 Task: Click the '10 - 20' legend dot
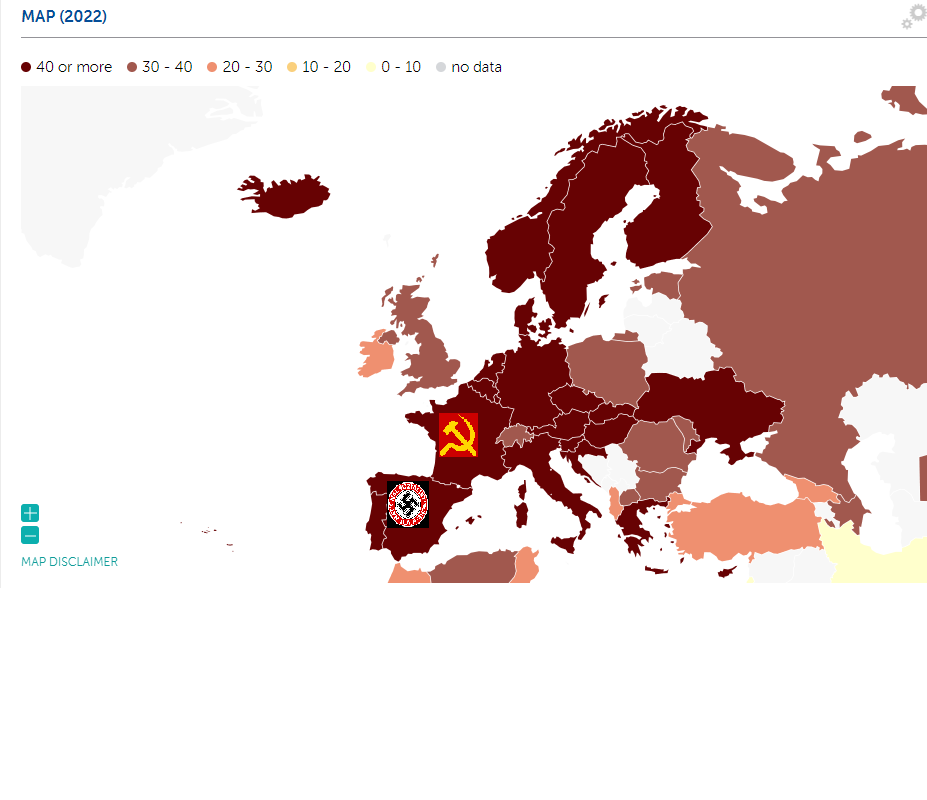click(x=292, y=67)
